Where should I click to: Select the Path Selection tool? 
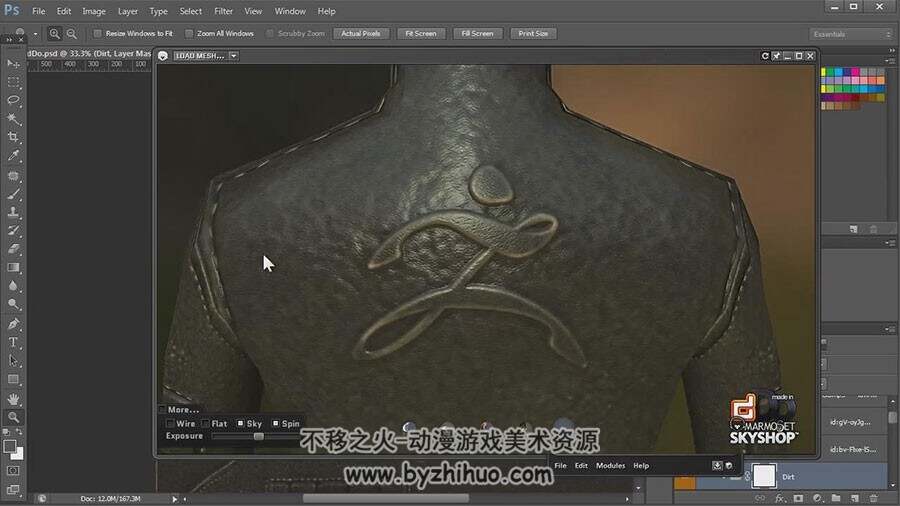pyautogui.click(x=13, y=361)
